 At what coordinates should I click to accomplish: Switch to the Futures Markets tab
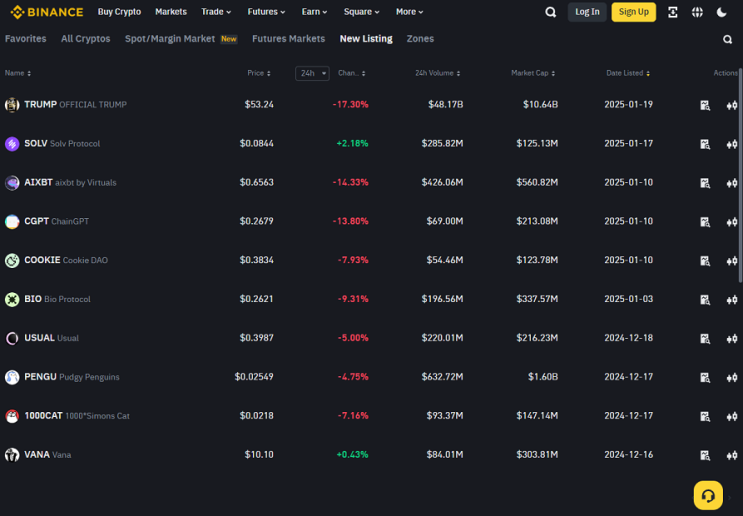click(x=289, y=39)
